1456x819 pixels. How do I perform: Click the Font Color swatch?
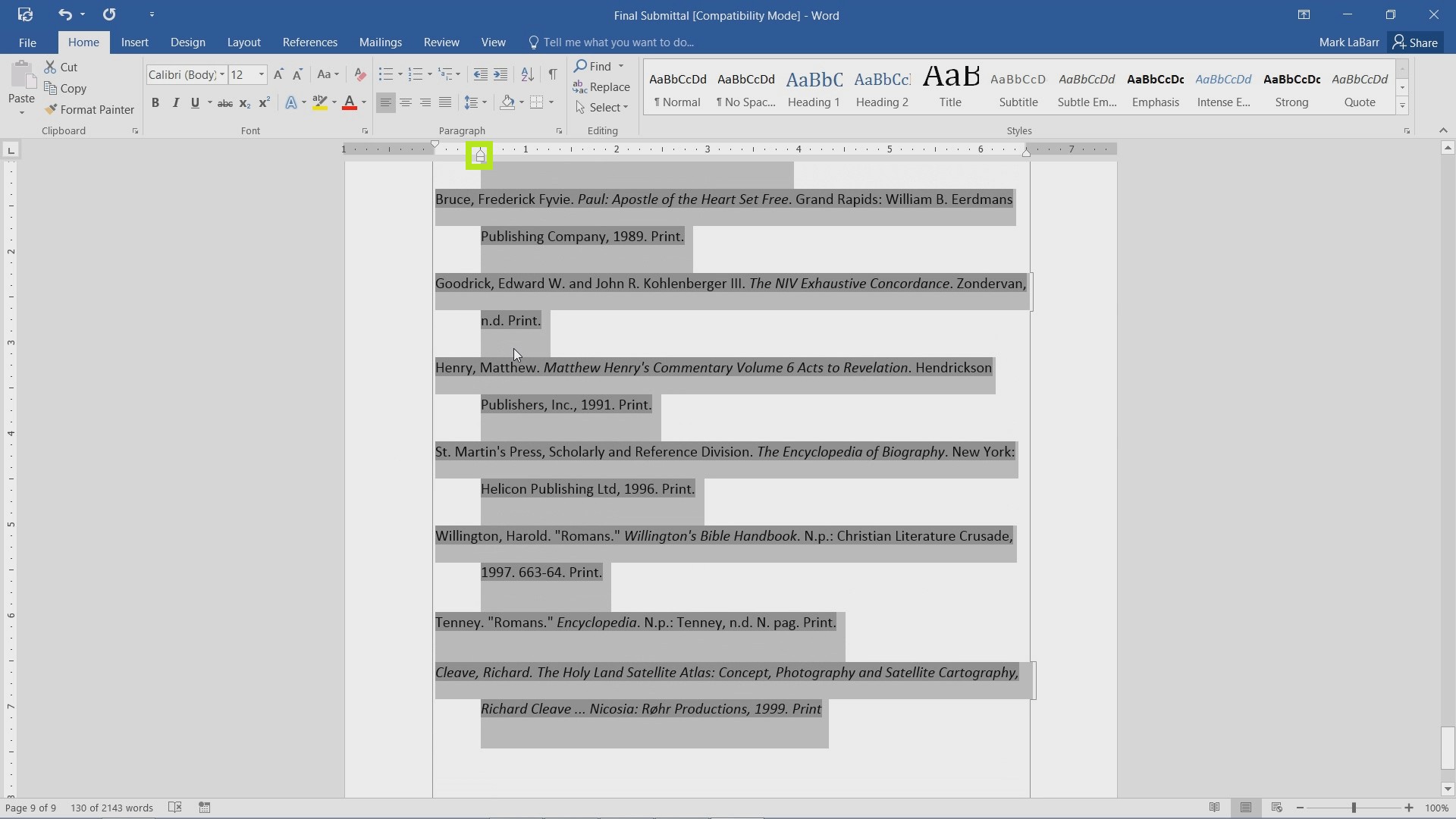pos(349,106)
